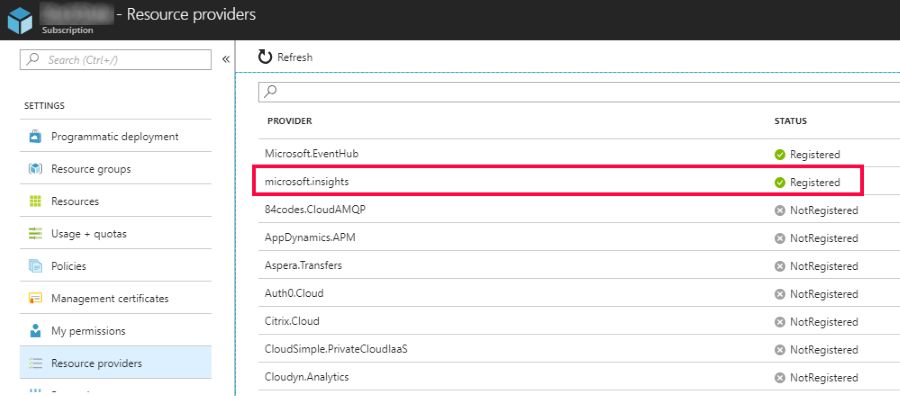Select the Microsoft.EventHub provider row
The image size is (900, 396).
point(579,154)
